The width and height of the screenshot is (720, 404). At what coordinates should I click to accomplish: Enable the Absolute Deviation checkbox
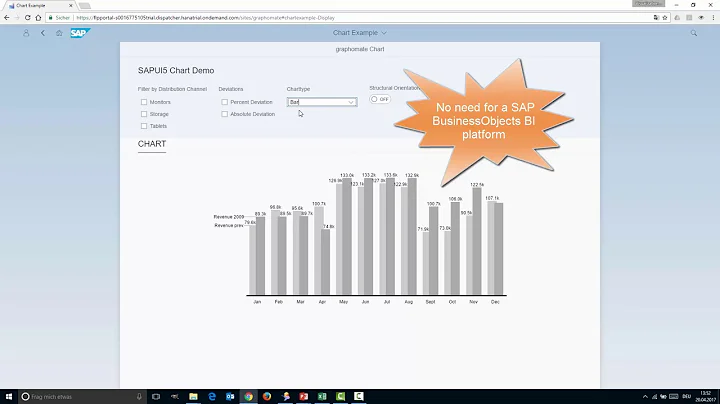pyautogui.click(x=225, y=114)
